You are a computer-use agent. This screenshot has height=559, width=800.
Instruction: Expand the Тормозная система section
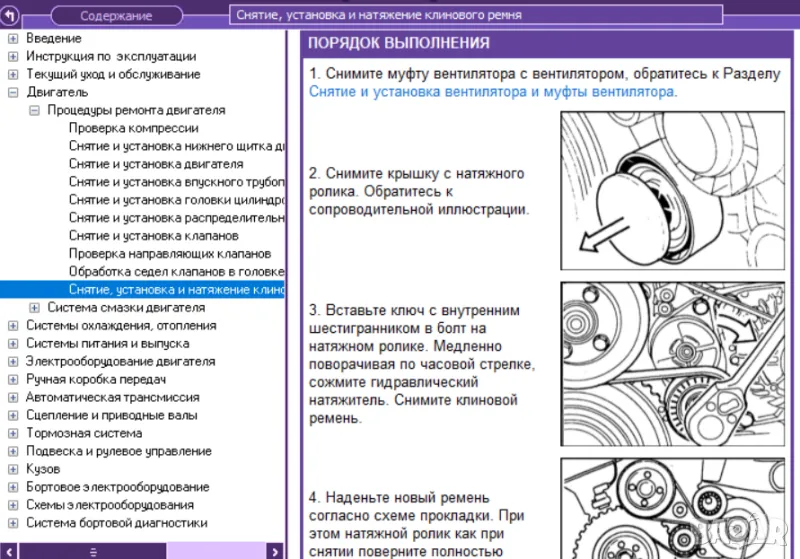pos(13,434)
